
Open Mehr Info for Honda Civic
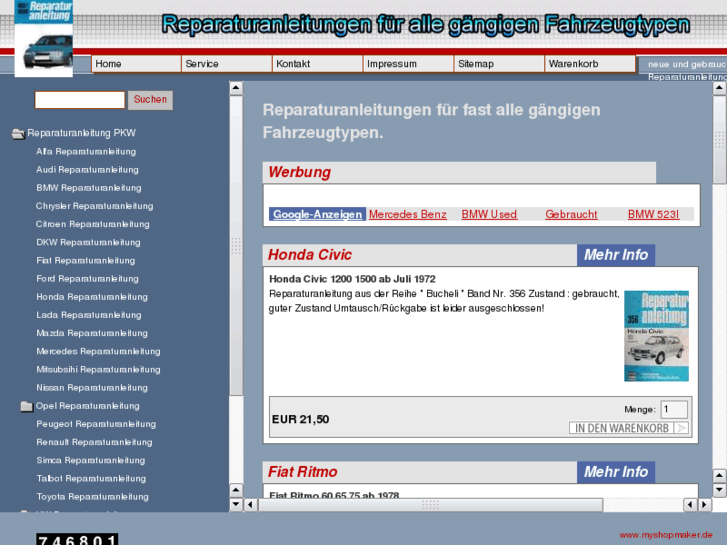point(616,255)
